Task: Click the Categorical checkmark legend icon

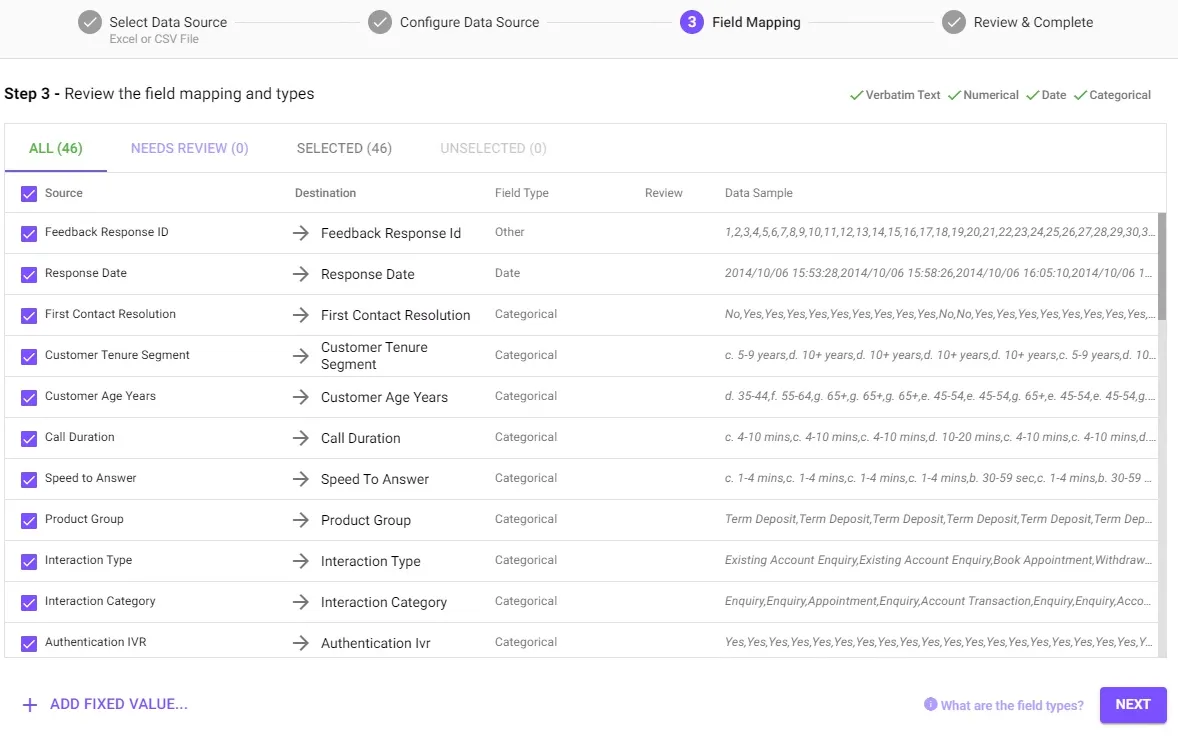Action: pos(1080,95)
